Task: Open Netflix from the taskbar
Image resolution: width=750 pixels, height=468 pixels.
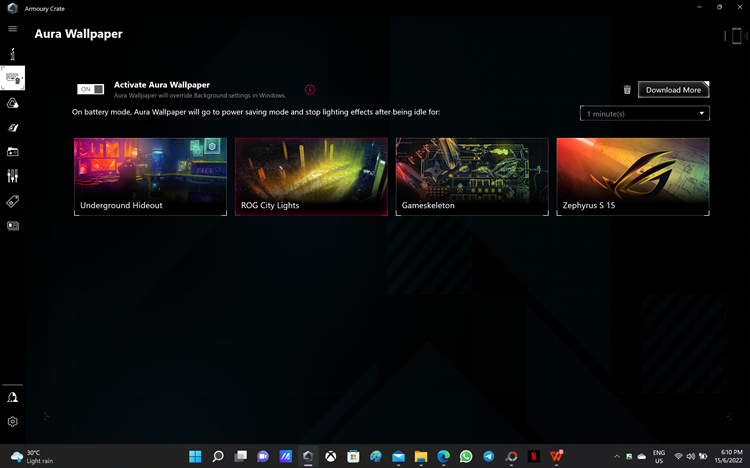Action: [534, 457]
